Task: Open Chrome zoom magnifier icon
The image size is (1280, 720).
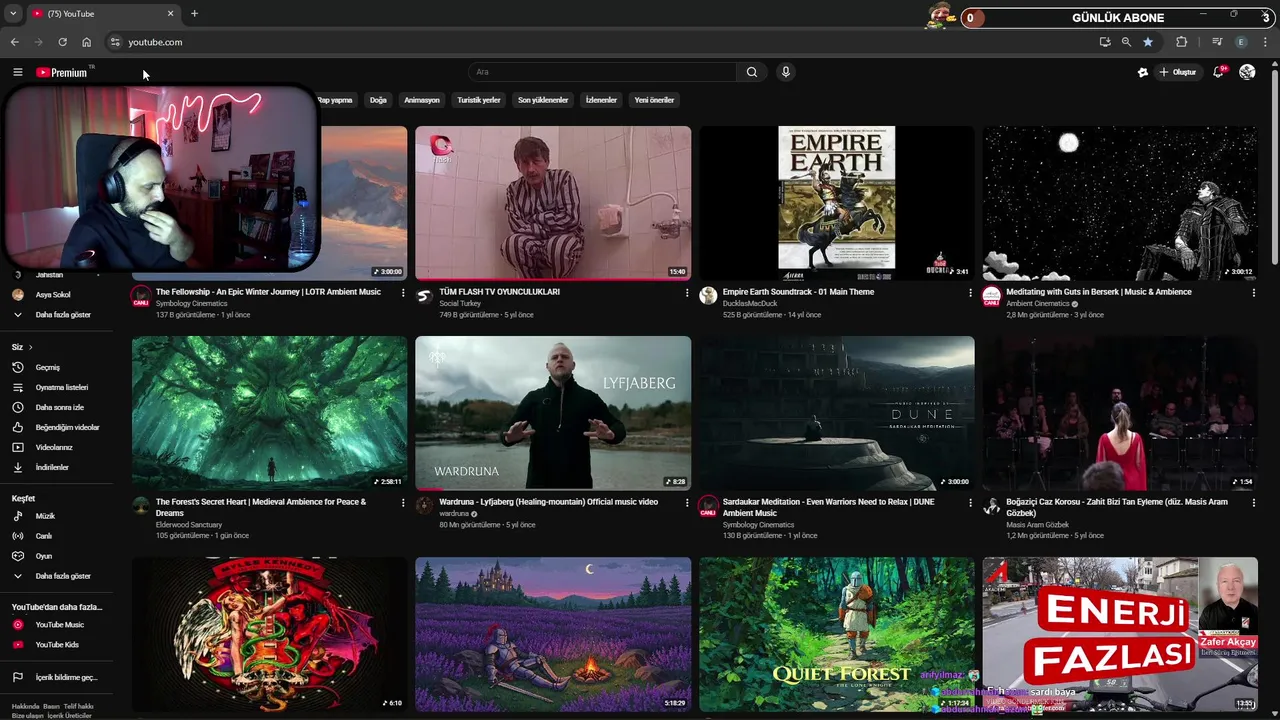Action: [x=1126, y=42]
